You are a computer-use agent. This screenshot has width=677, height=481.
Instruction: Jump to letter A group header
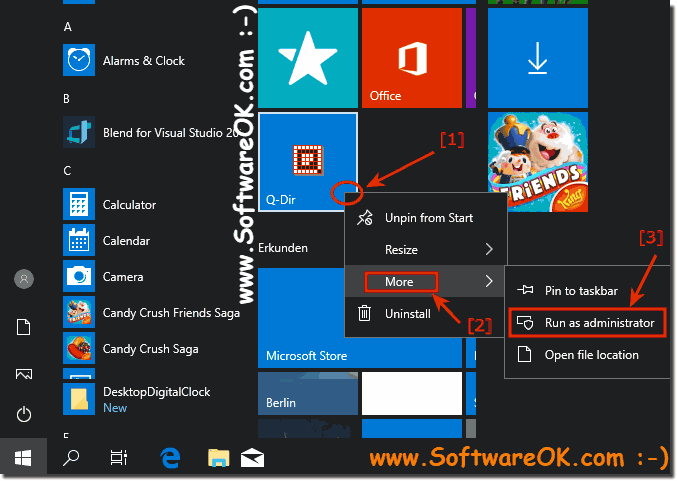coord(67,27)
